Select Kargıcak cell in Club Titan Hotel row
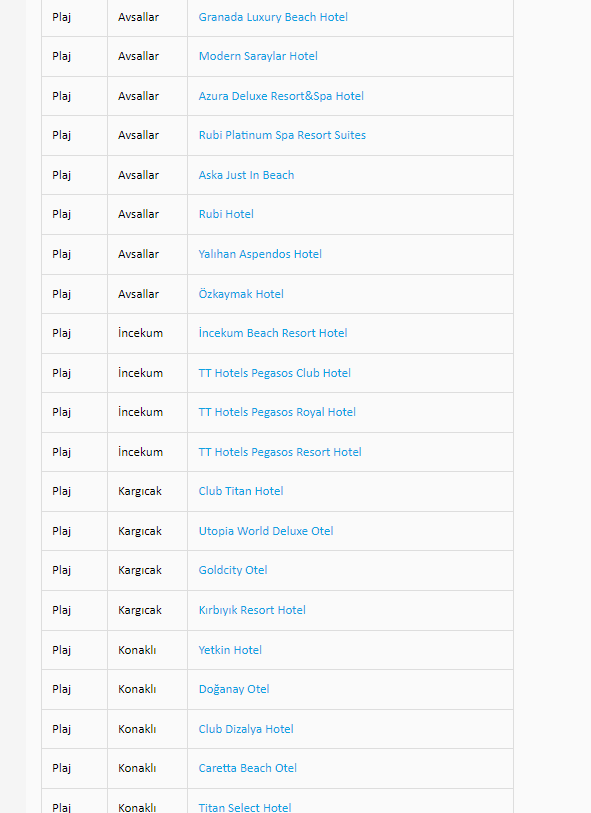The height and width of the screenshot is (813, 591). 147,490
